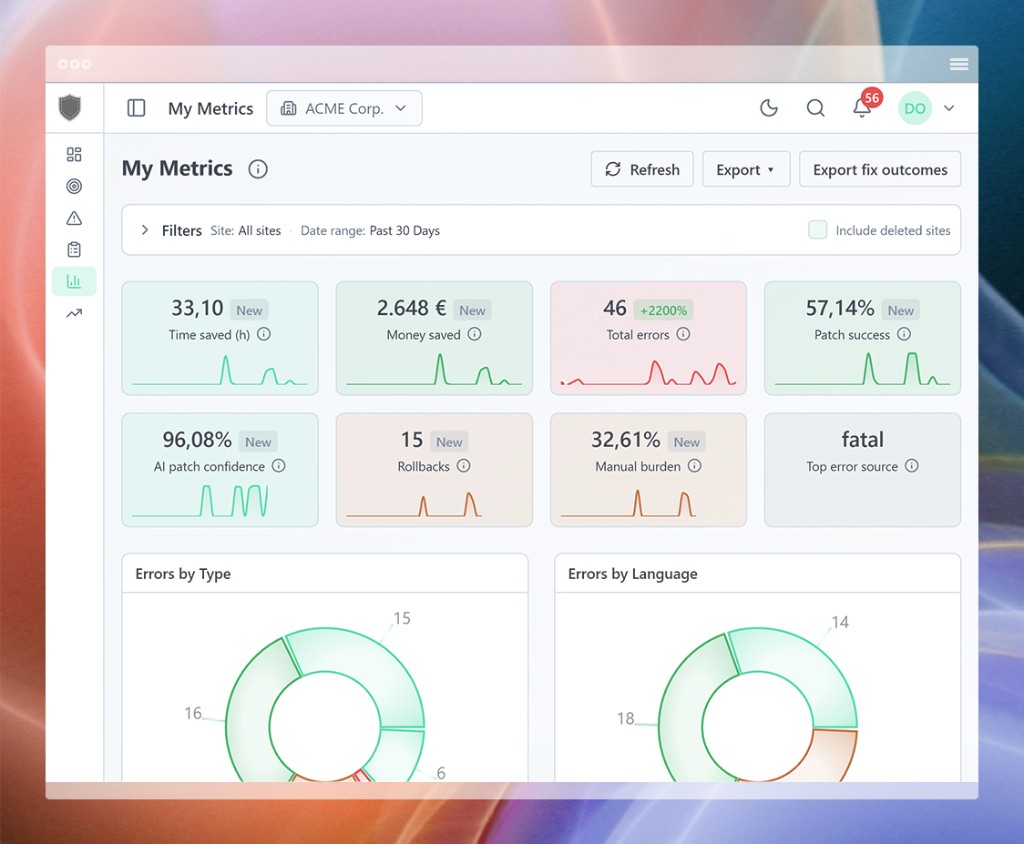1024x844 pixels.
Task: Open the warning triangle icon in sidebar
Action: [74, 218]
